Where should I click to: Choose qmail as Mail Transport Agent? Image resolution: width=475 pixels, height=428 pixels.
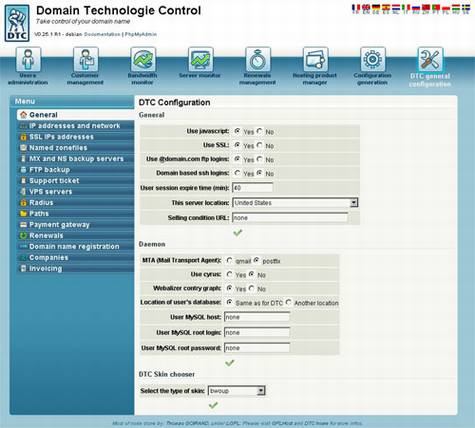(229, 260)
